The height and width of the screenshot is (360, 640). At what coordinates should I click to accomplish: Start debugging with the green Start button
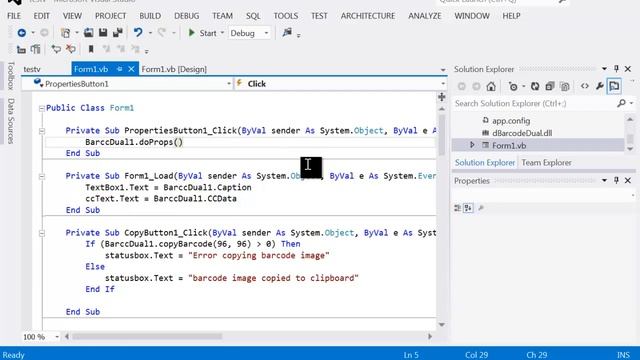pyautogui.click(x=202, y=33)
